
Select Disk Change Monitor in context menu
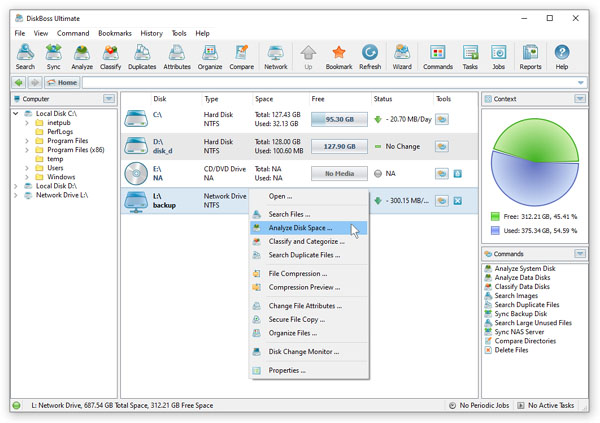(x=308, y=351)
